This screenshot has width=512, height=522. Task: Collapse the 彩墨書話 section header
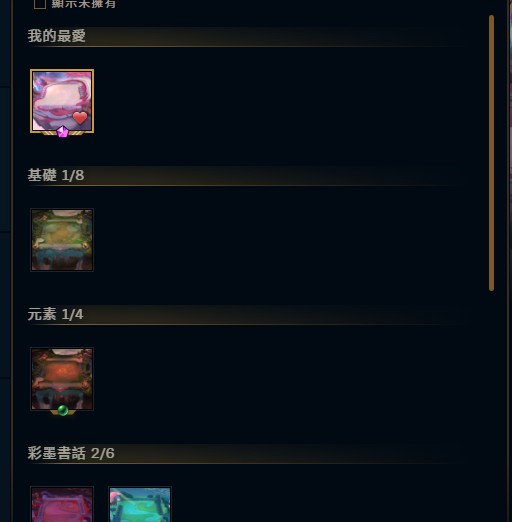coord(247,453)
